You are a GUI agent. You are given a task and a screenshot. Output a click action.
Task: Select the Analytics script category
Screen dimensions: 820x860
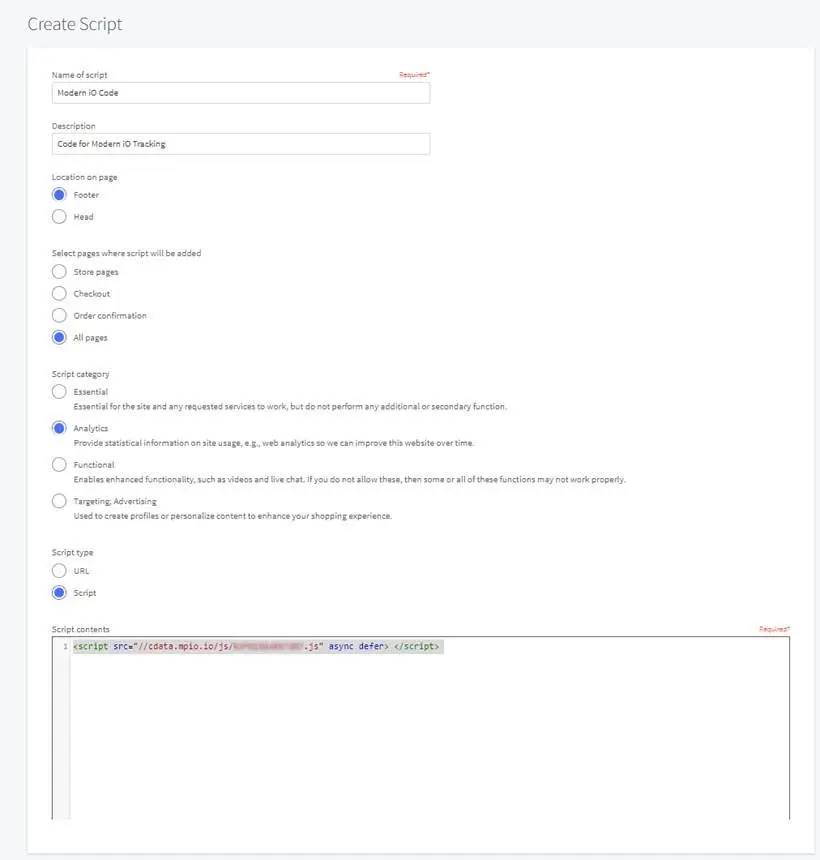pyautogui.click(x=59, y=428)
